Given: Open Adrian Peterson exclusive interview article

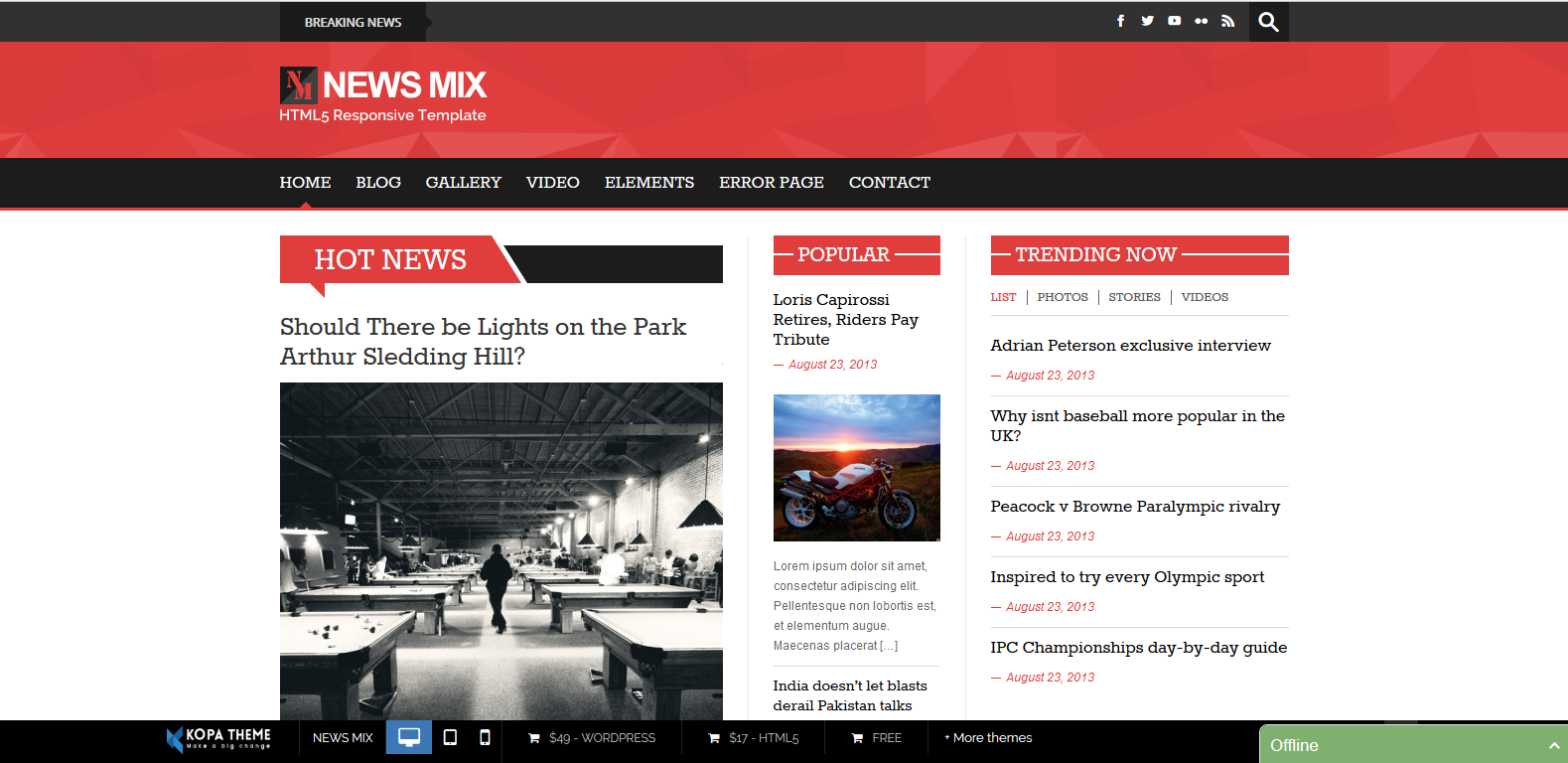Looking at the screenshot, I should pos(1130,346).
